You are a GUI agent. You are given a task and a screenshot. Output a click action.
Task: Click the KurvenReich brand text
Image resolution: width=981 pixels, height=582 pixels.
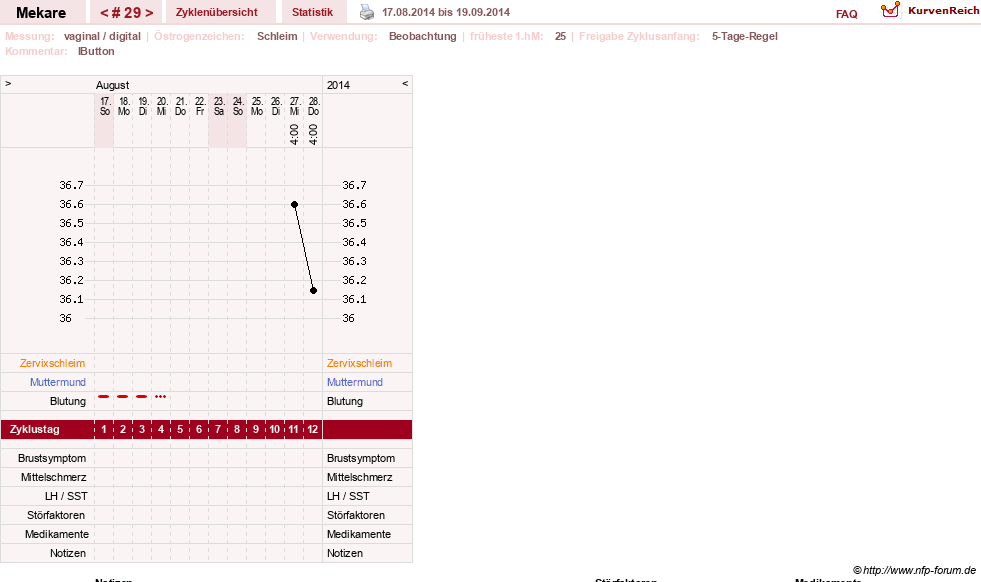click(943, 11)
